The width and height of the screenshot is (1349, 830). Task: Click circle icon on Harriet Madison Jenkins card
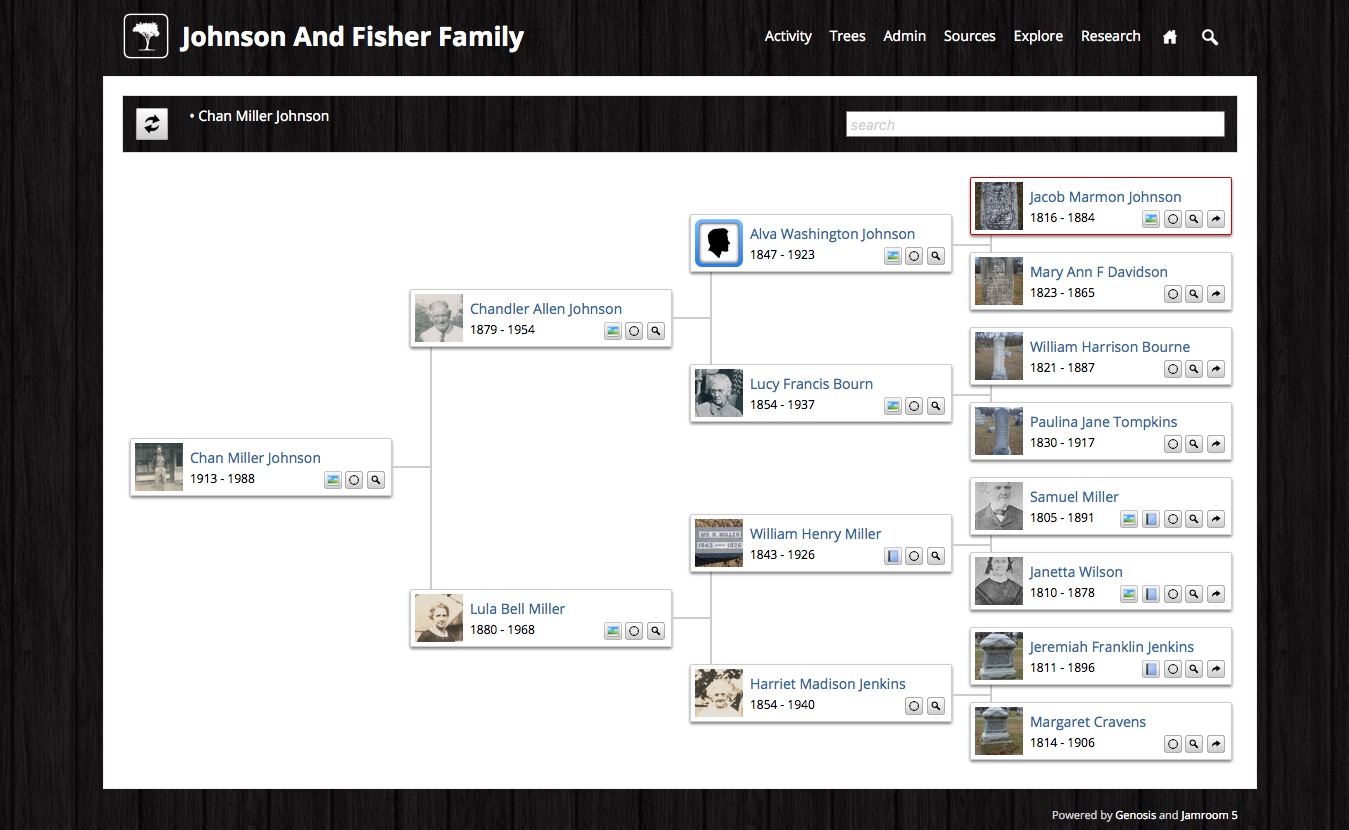(x=914, y=706)
